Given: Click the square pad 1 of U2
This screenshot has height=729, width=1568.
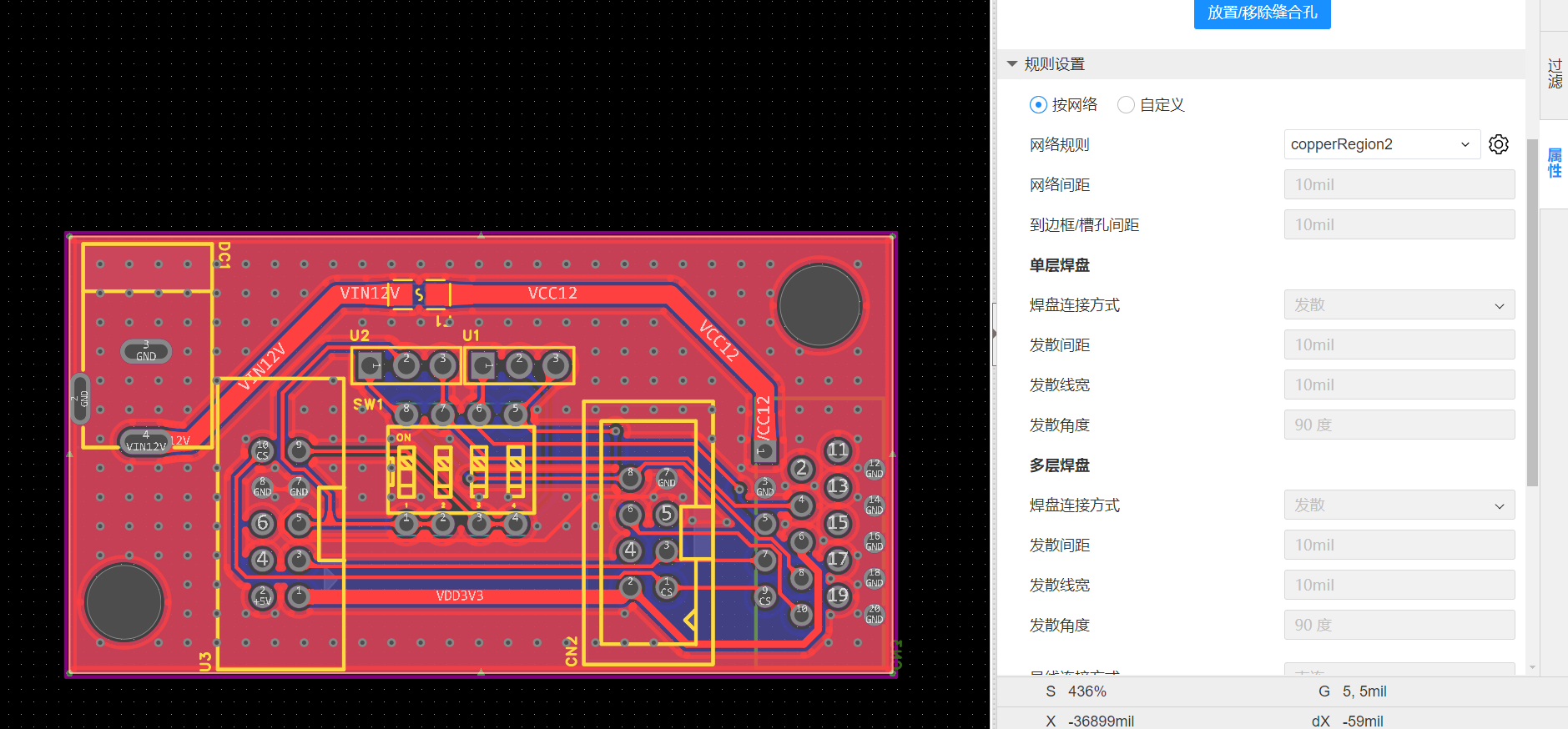Looking at the screenshot, I should 370,364.
